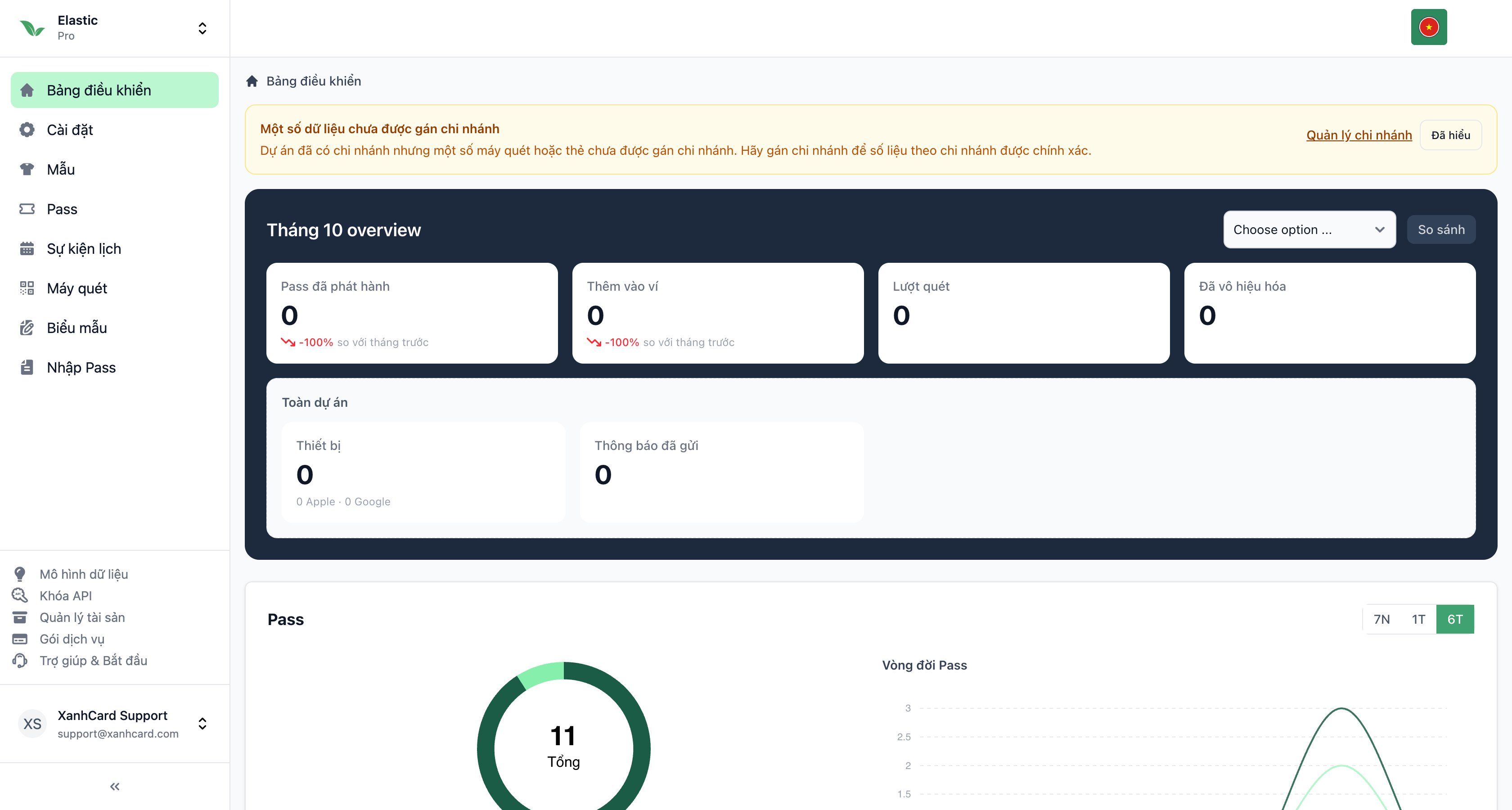This screenshot has height=810, width=1512.
Task: Open Mô hình dữ liệu link
Action: [84, 573]
